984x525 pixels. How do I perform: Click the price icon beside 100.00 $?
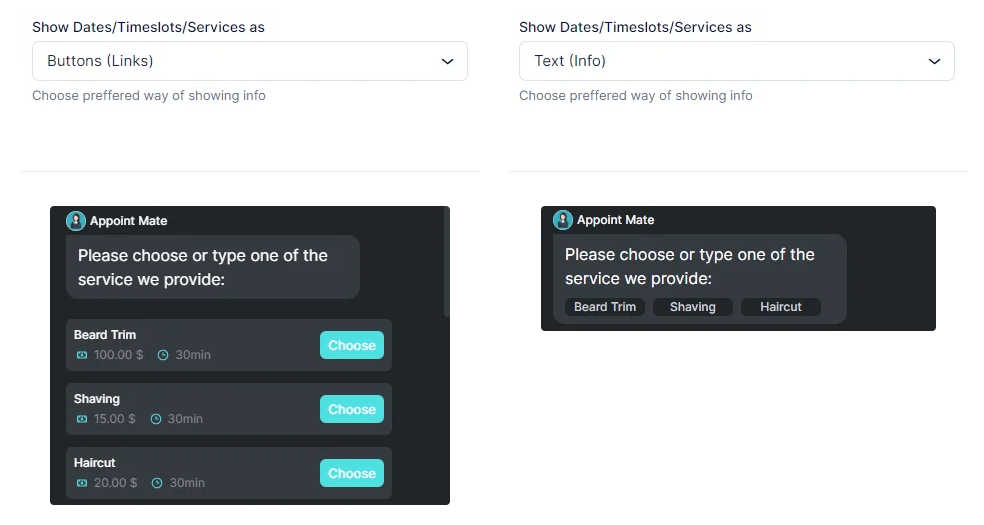[x=82, y=355]
